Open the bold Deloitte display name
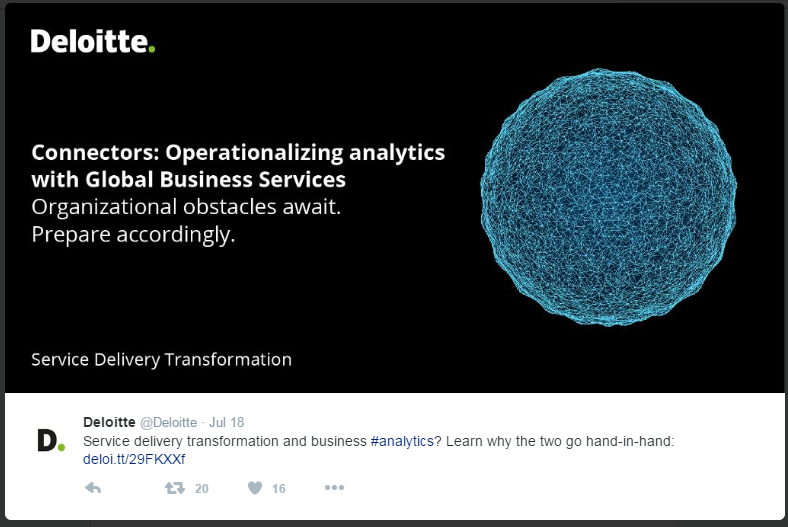 coord(109,422)
